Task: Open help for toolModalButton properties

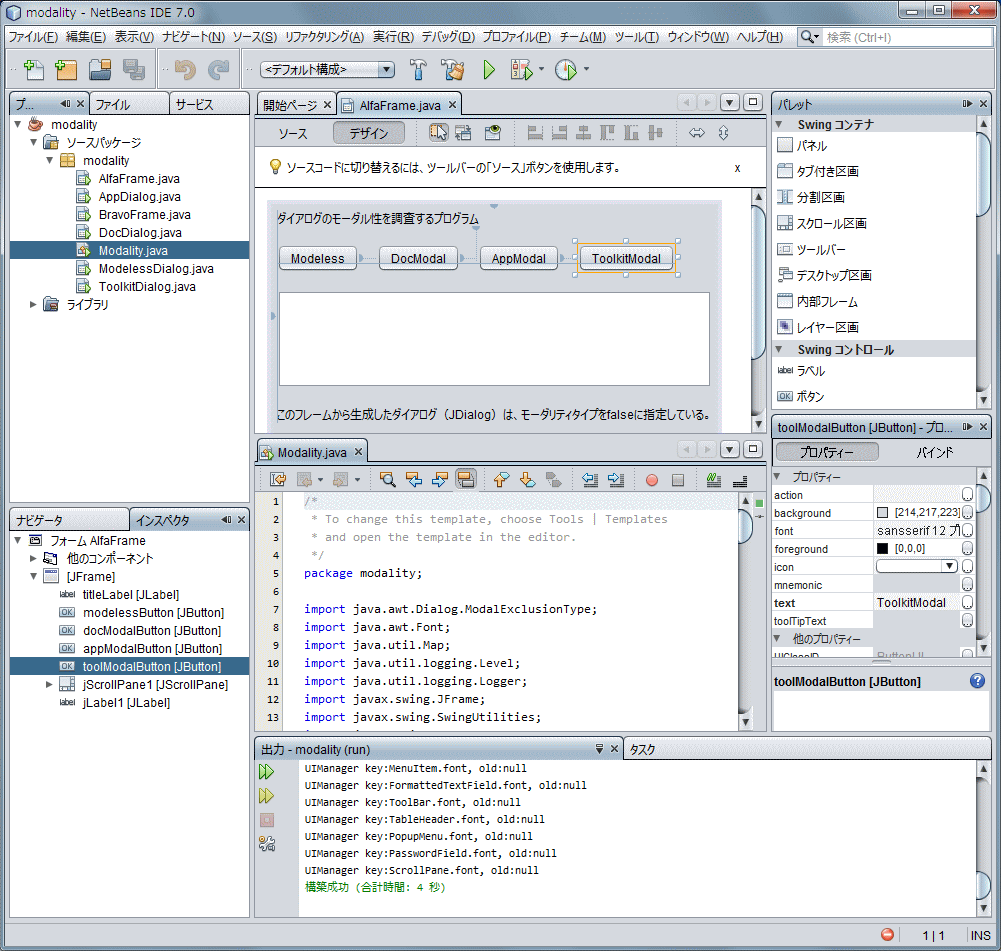Action: (977, 680)
